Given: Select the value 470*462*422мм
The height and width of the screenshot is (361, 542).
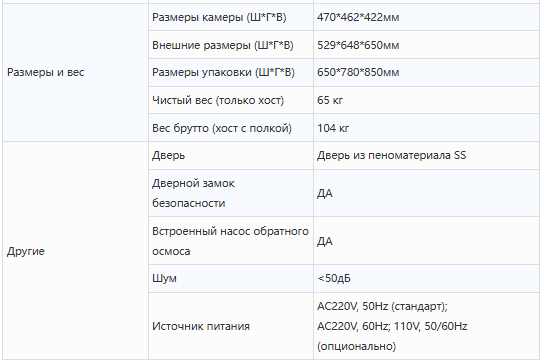Looking at the screenshot, I should [358, 17].
